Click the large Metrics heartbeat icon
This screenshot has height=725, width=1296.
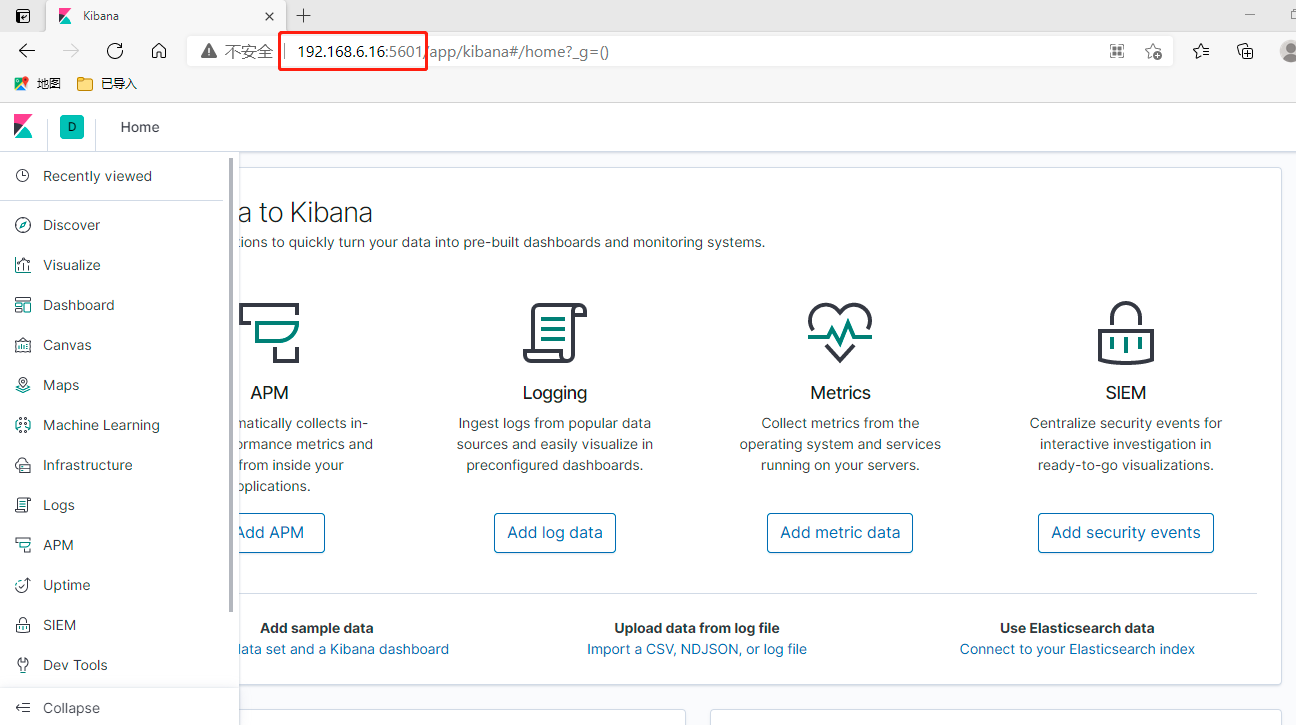coord(840,333)
